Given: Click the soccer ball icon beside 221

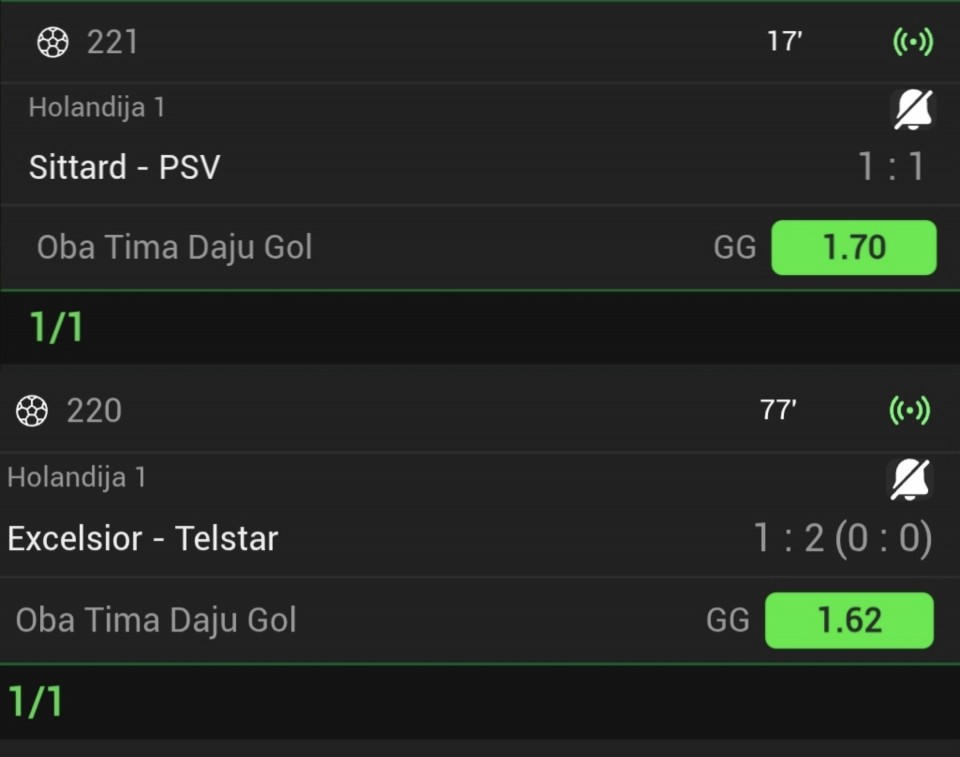Looking at the screenshot, I should click(x=52, y=42).
